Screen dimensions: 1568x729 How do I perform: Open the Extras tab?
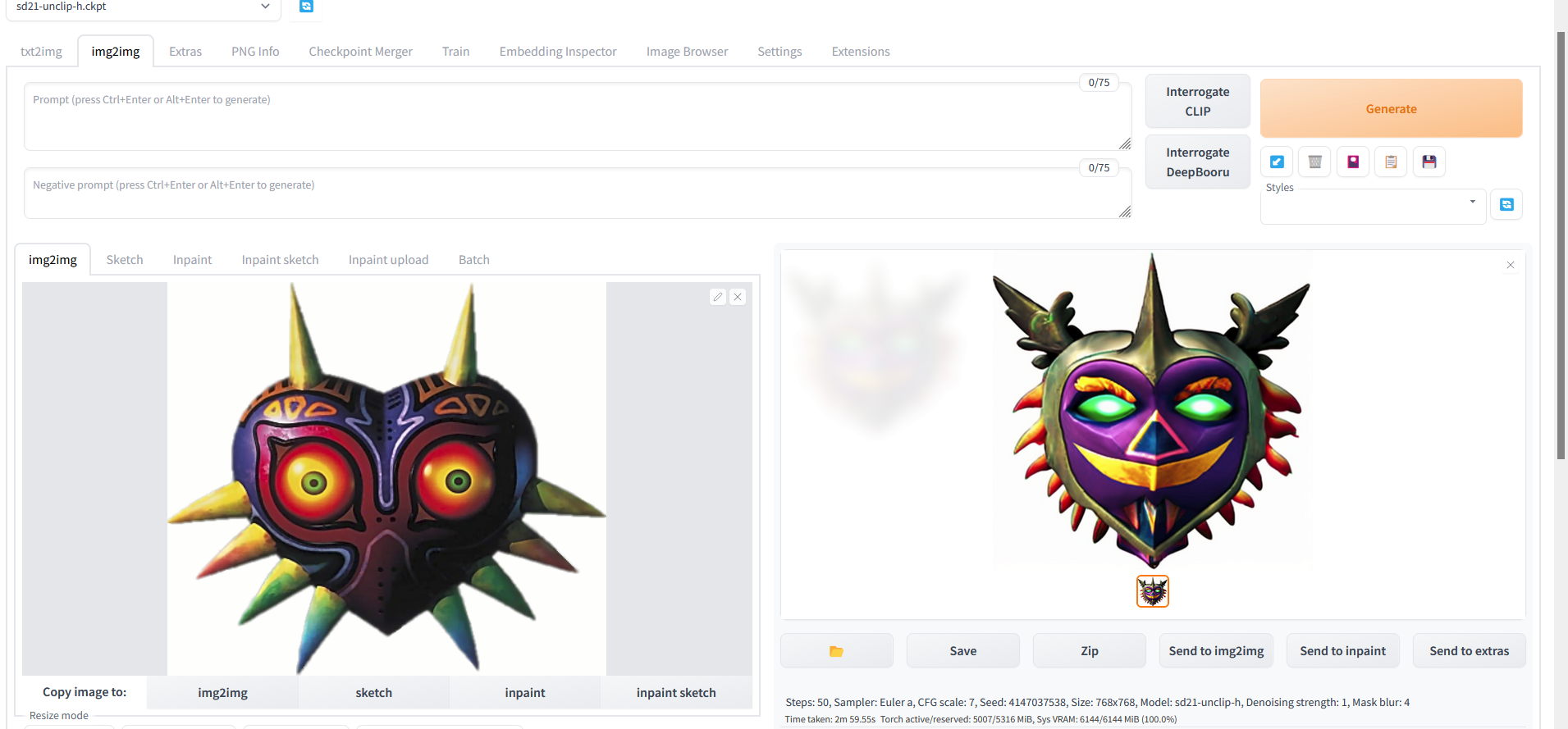click(x=185, y=51)
